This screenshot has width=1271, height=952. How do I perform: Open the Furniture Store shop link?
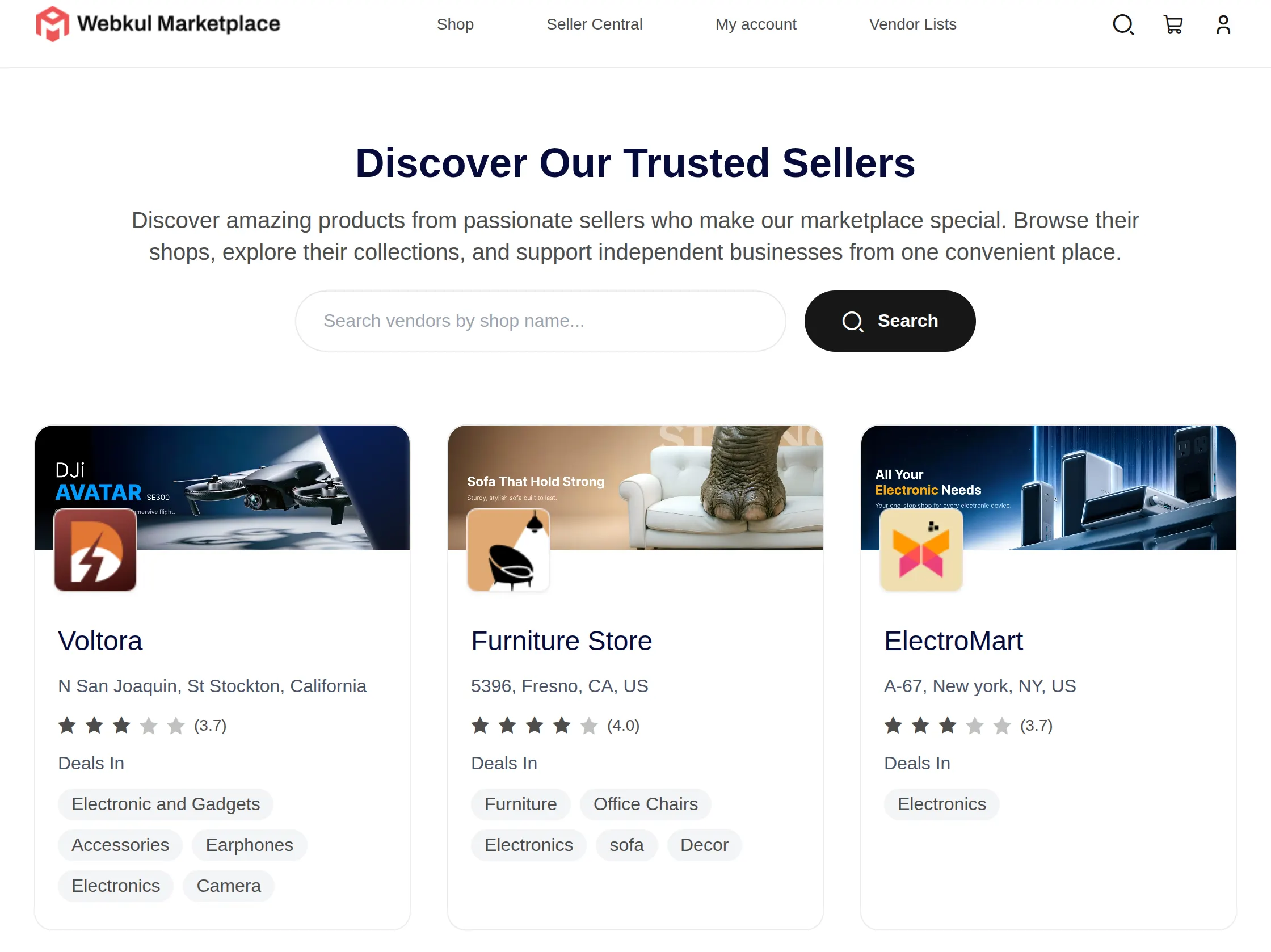pyautogui.click(x=561, y=641)
